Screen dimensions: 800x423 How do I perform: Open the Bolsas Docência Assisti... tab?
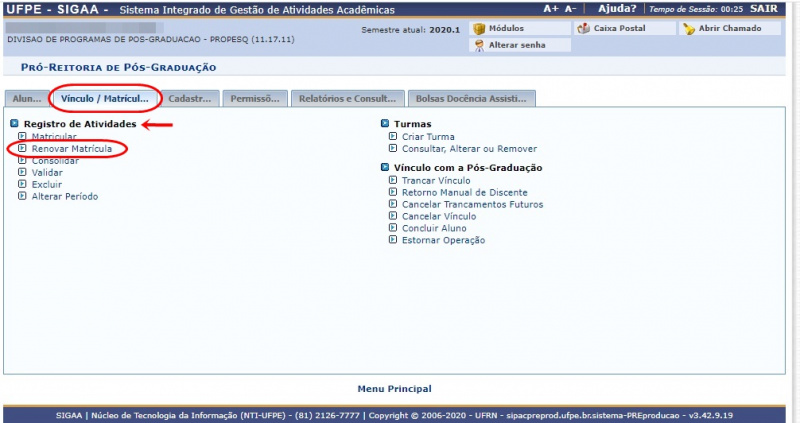pyautogui.click(x=471, y=99)
